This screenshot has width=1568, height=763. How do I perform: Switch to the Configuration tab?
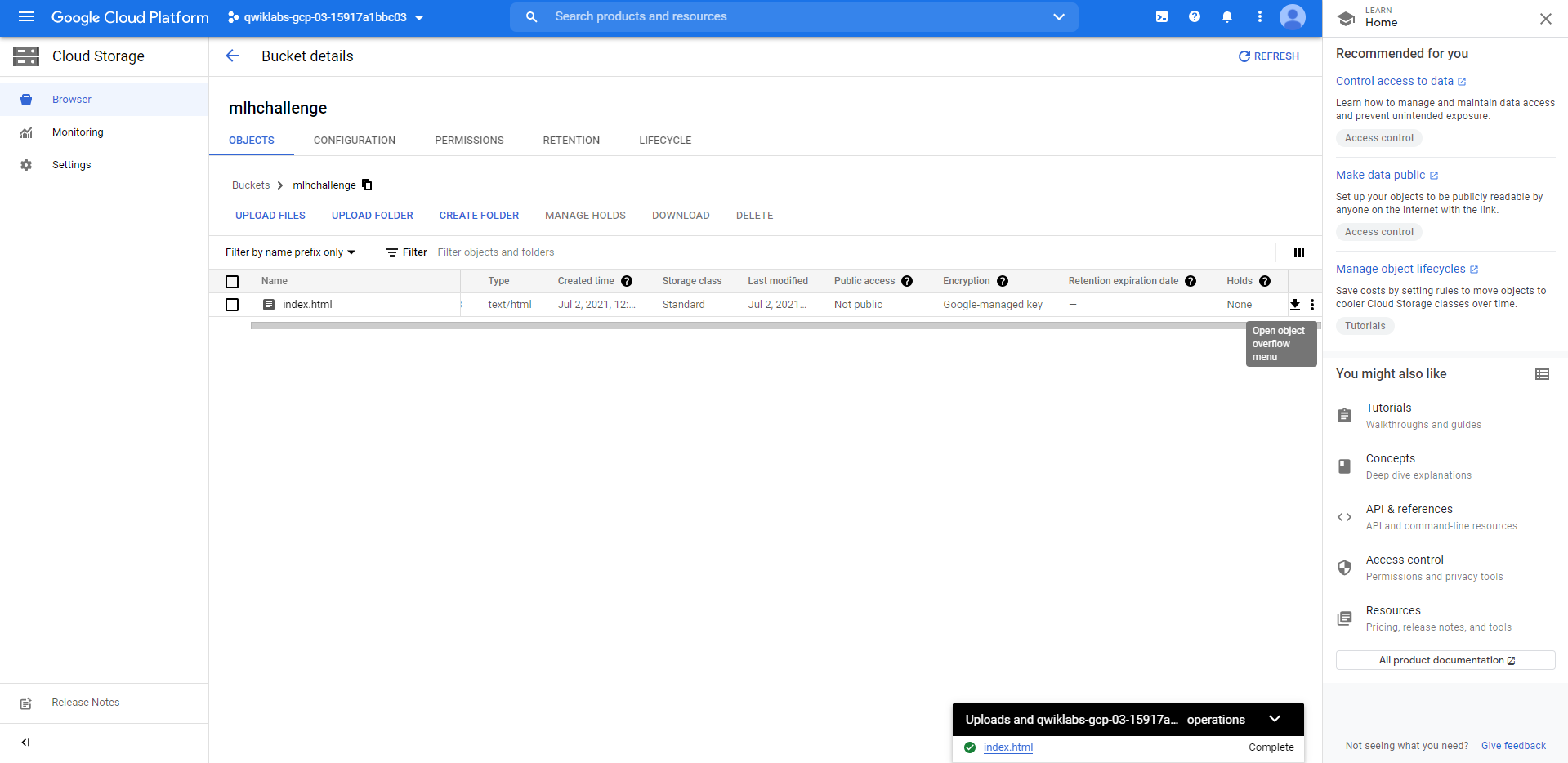tap(355, 141)
